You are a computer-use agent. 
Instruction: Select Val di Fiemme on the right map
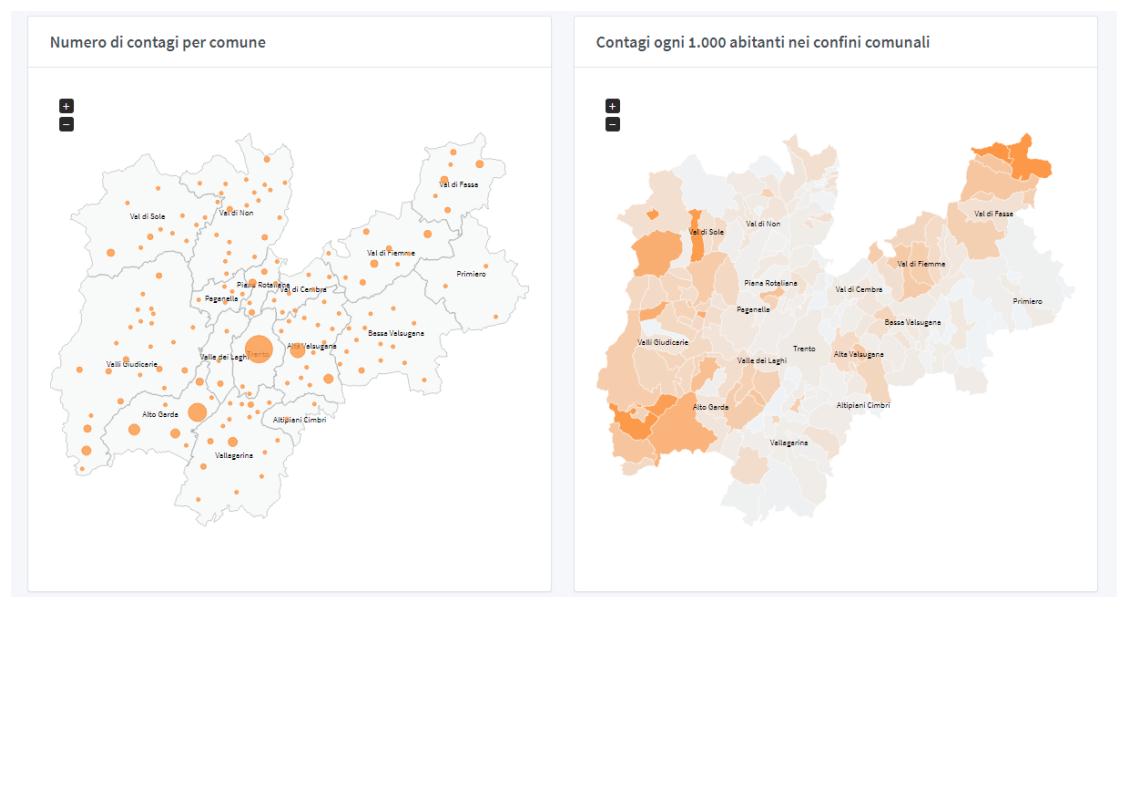pos(920,264)
